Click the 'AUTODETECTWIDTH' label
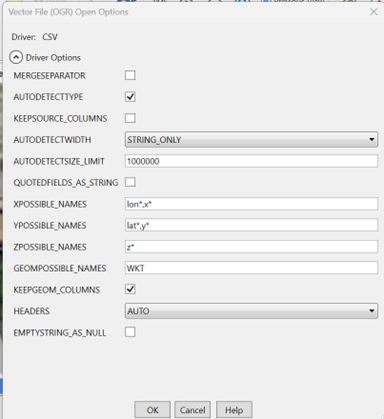The height and width of the screenshot is (419, 384). 52,140
